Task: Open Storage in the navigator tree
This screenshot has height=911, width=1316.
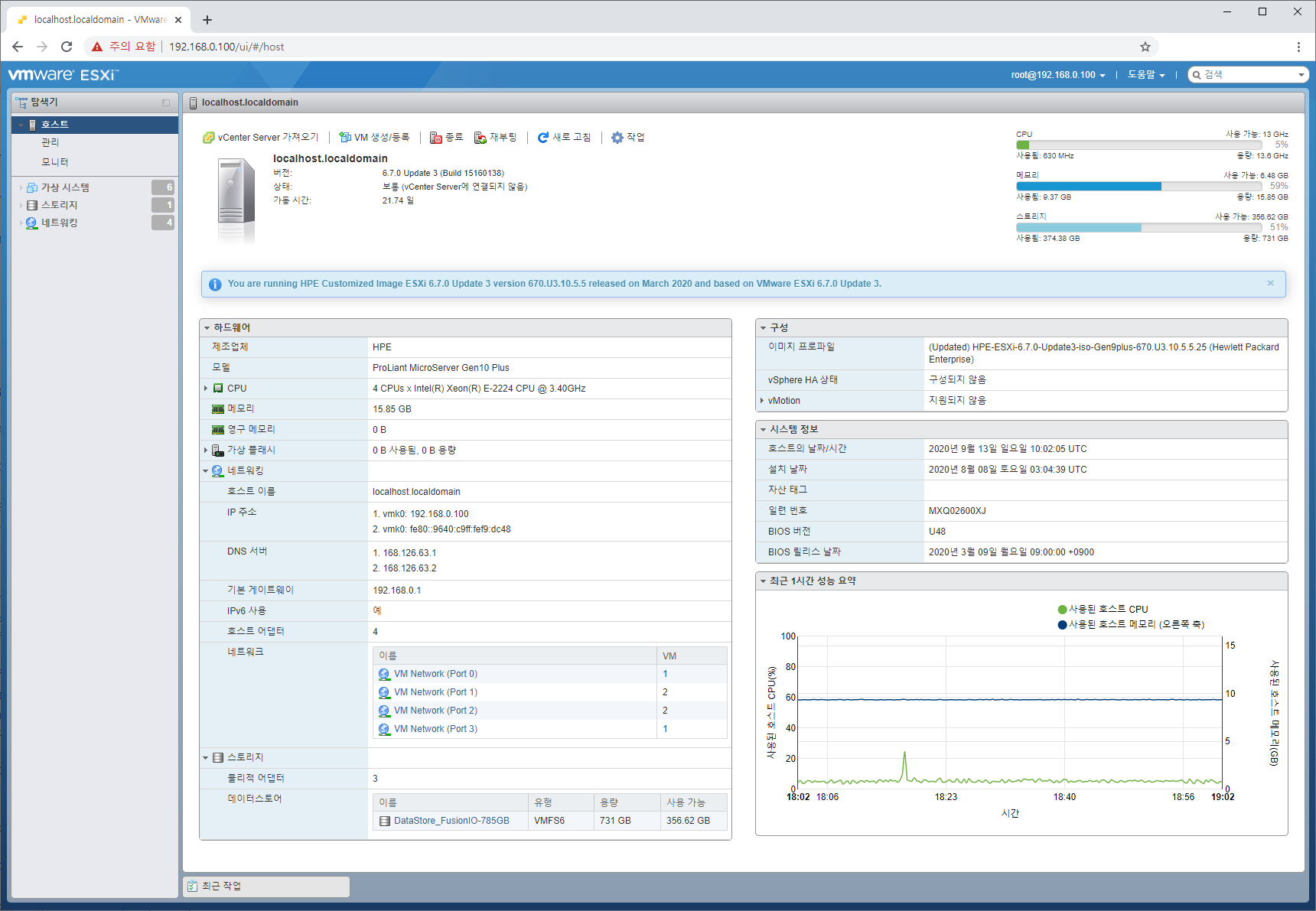Action: pos(60,205)
